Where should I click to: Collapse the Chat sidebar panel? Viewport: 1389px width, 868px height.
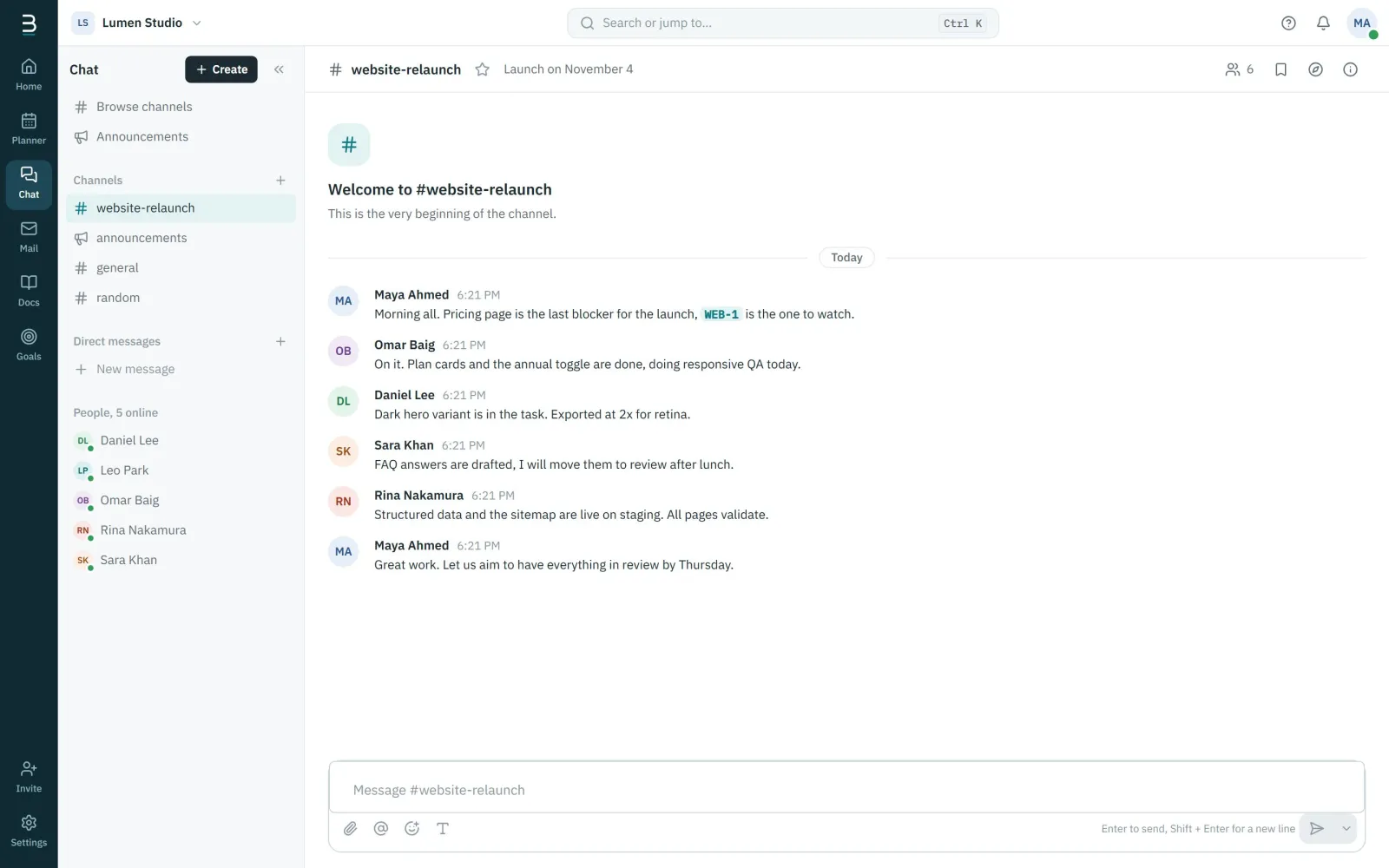[x=279, y=69]
